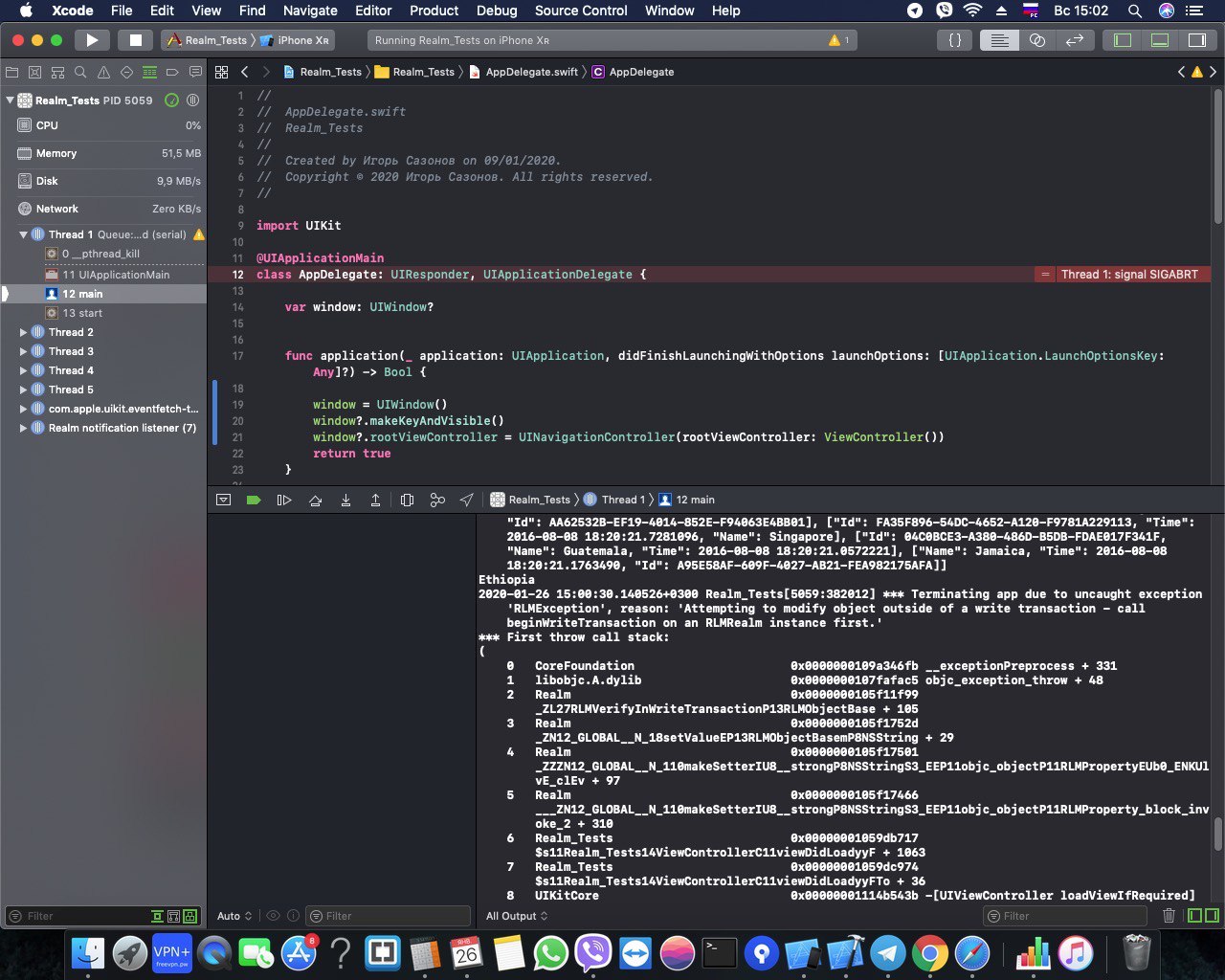Viewport: 1225px width, 980px height.
Task: Click Step Over in debug bar
Action: pyautogui.click(x=315, y=500)
